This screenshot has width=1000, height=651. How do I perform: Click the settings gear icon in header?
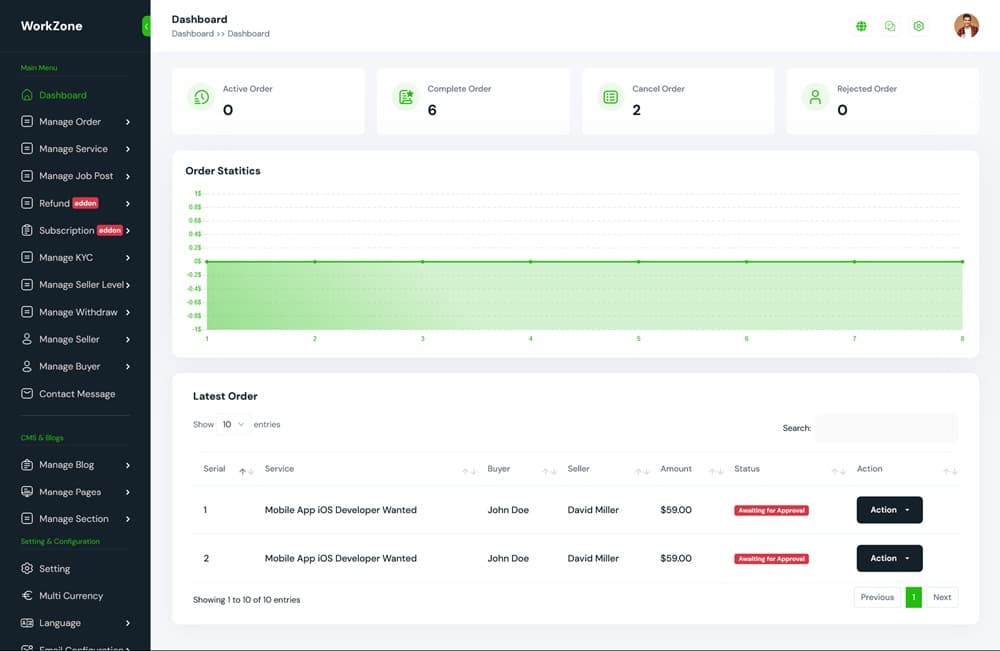tap(919, 26)
